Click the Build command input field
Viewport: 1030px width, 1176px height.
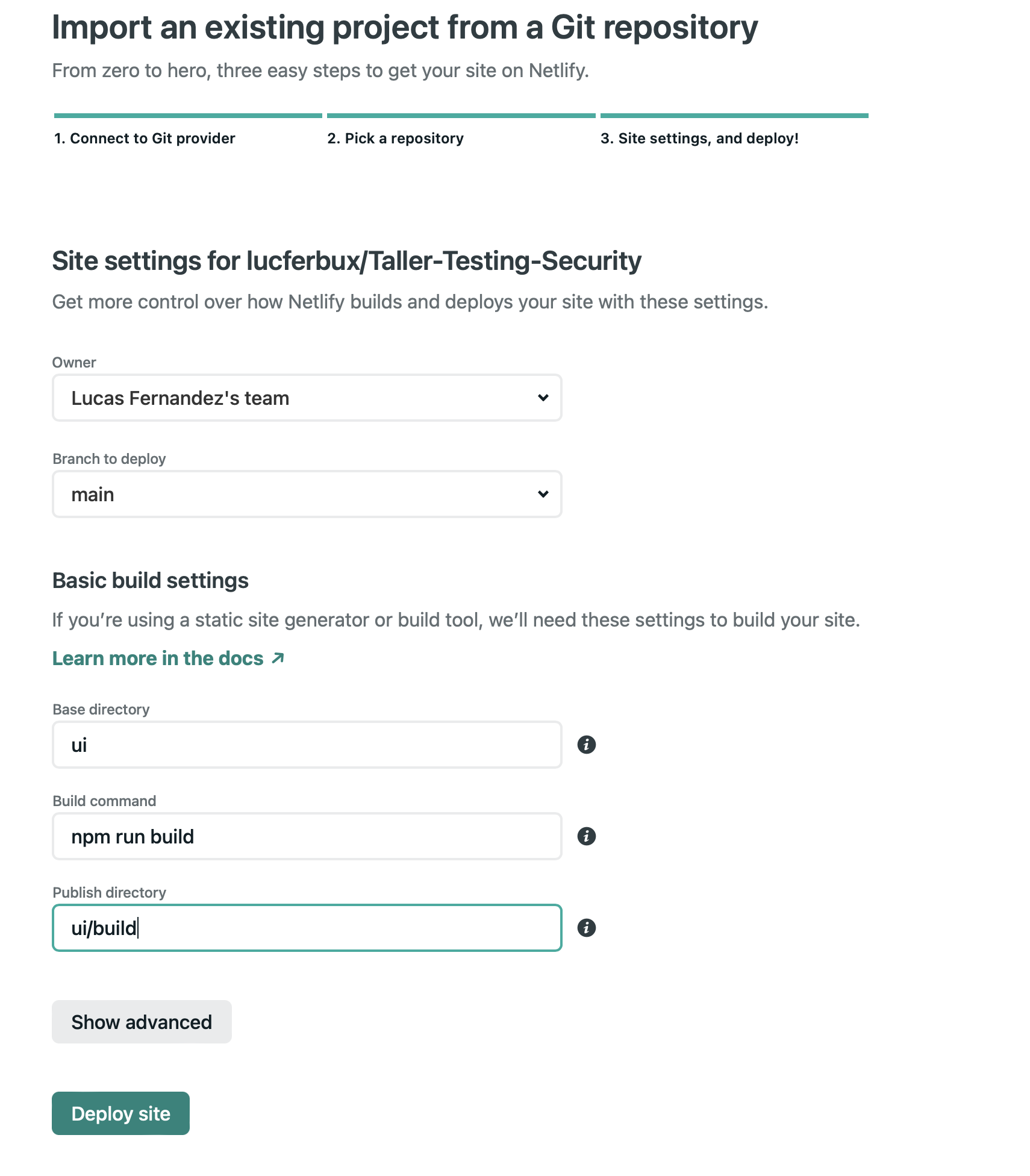307,836
